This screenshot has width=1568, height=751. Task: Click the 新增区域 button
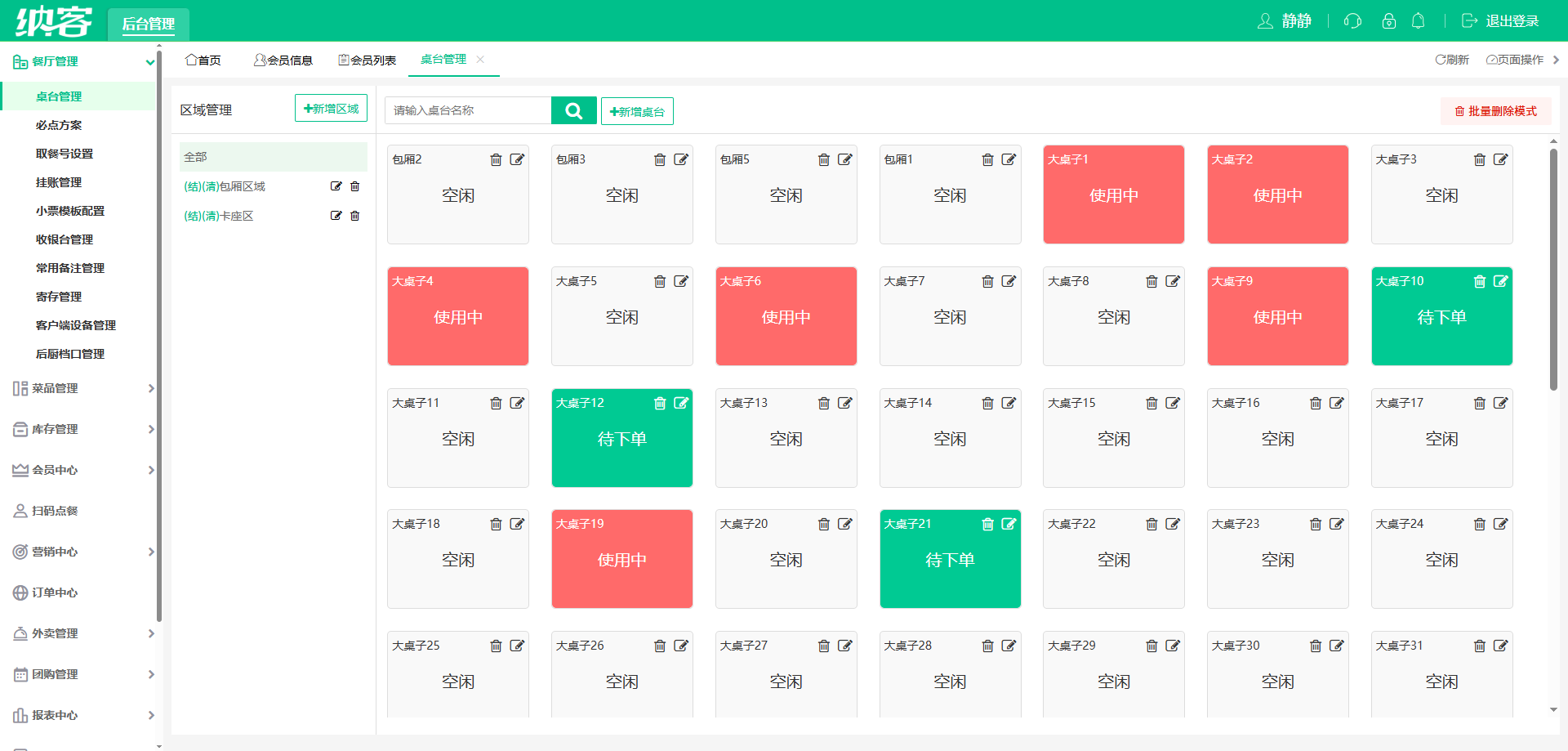point(331,108)
